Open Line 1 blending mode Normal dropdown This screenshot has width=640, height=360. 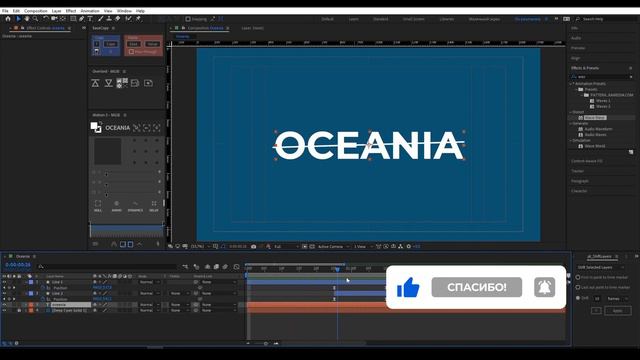point(149,282)
